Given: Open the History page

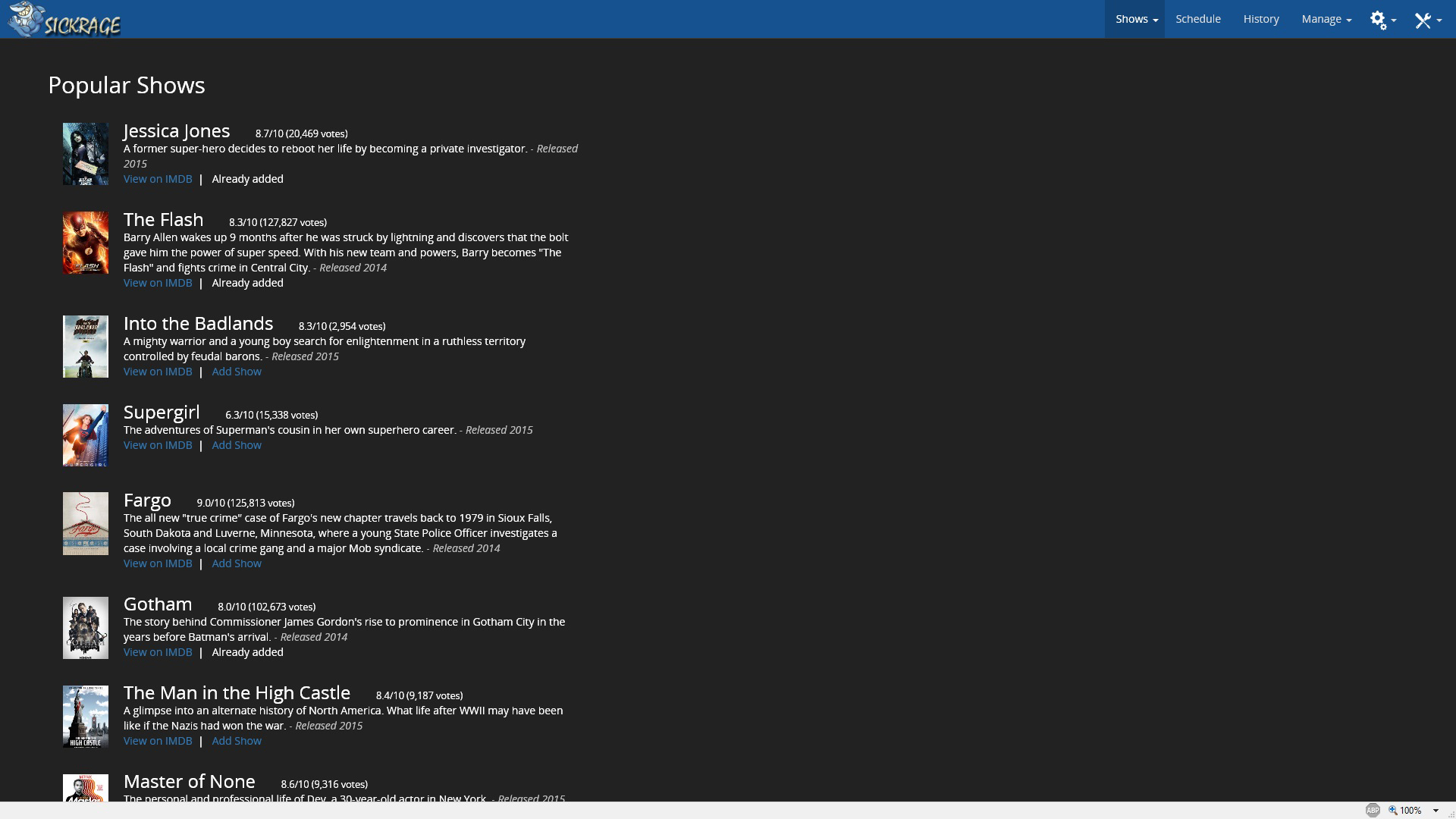Looking at the screenshot, I should click(1261, 19).
